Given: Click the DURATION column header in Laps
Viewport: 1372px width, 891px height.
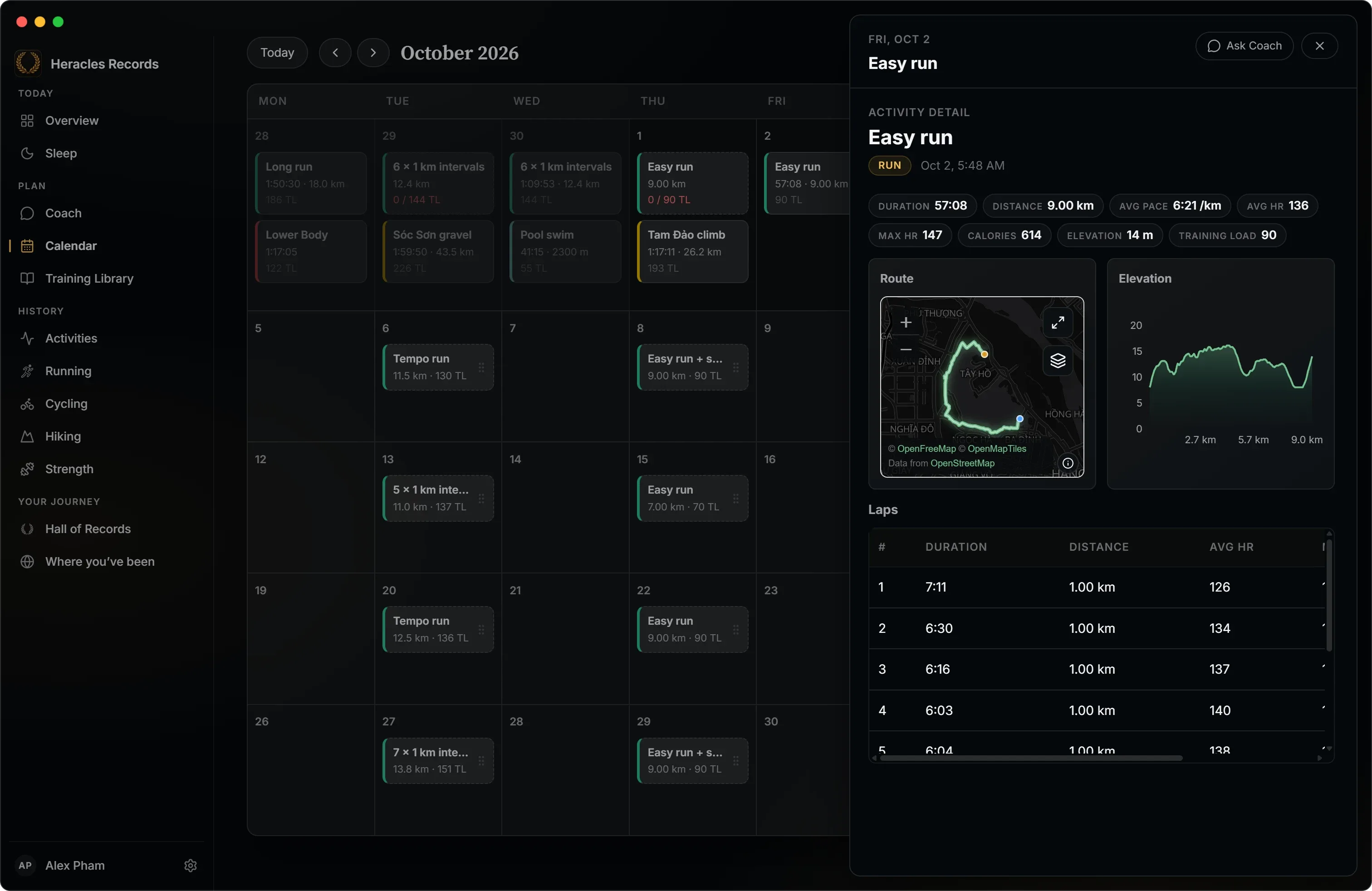Looking at the screenshot, I should pyautogui.click(x=956, y=547).
